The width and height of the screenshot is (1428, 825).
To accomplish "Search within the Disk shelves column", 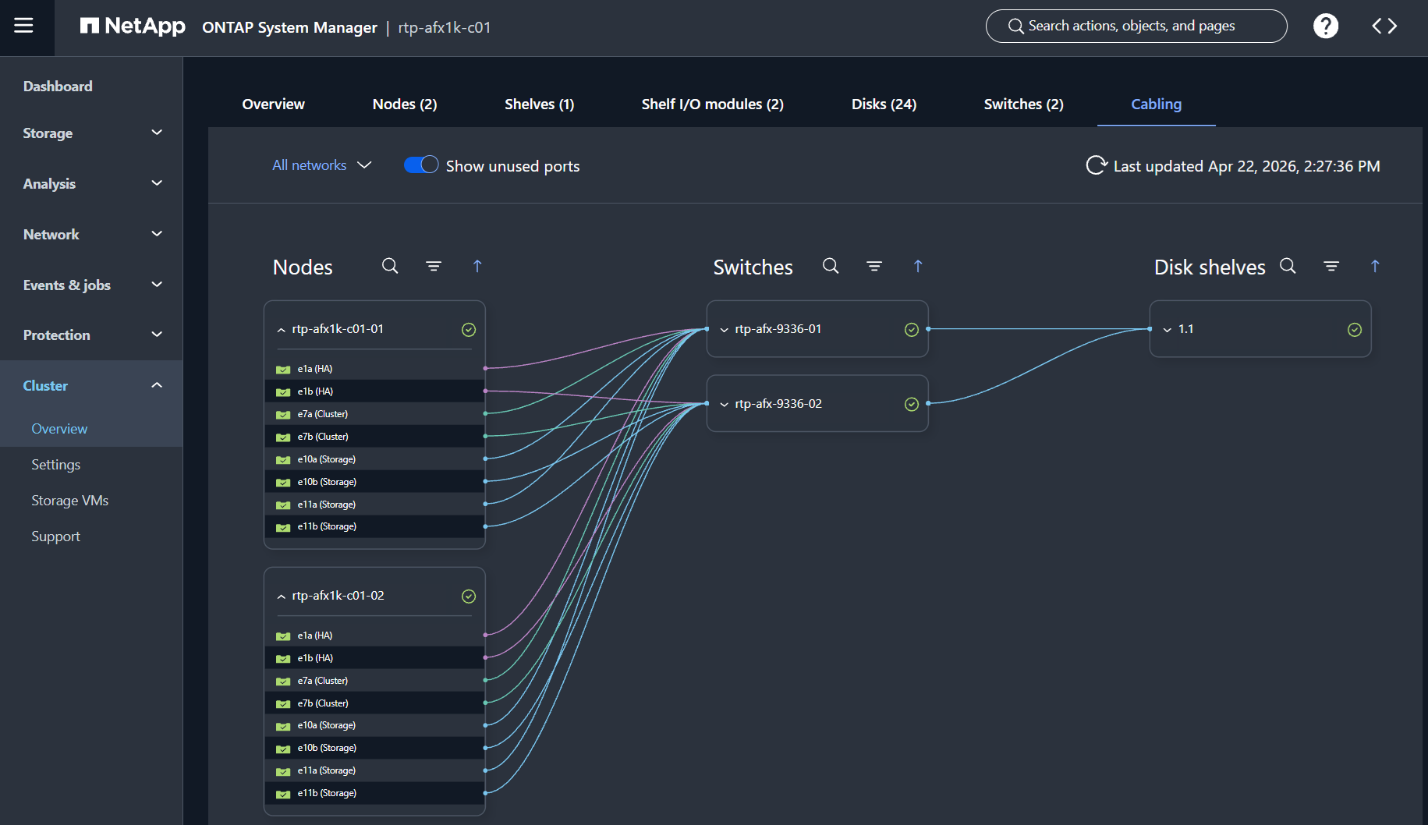I will click(1288, 266).
